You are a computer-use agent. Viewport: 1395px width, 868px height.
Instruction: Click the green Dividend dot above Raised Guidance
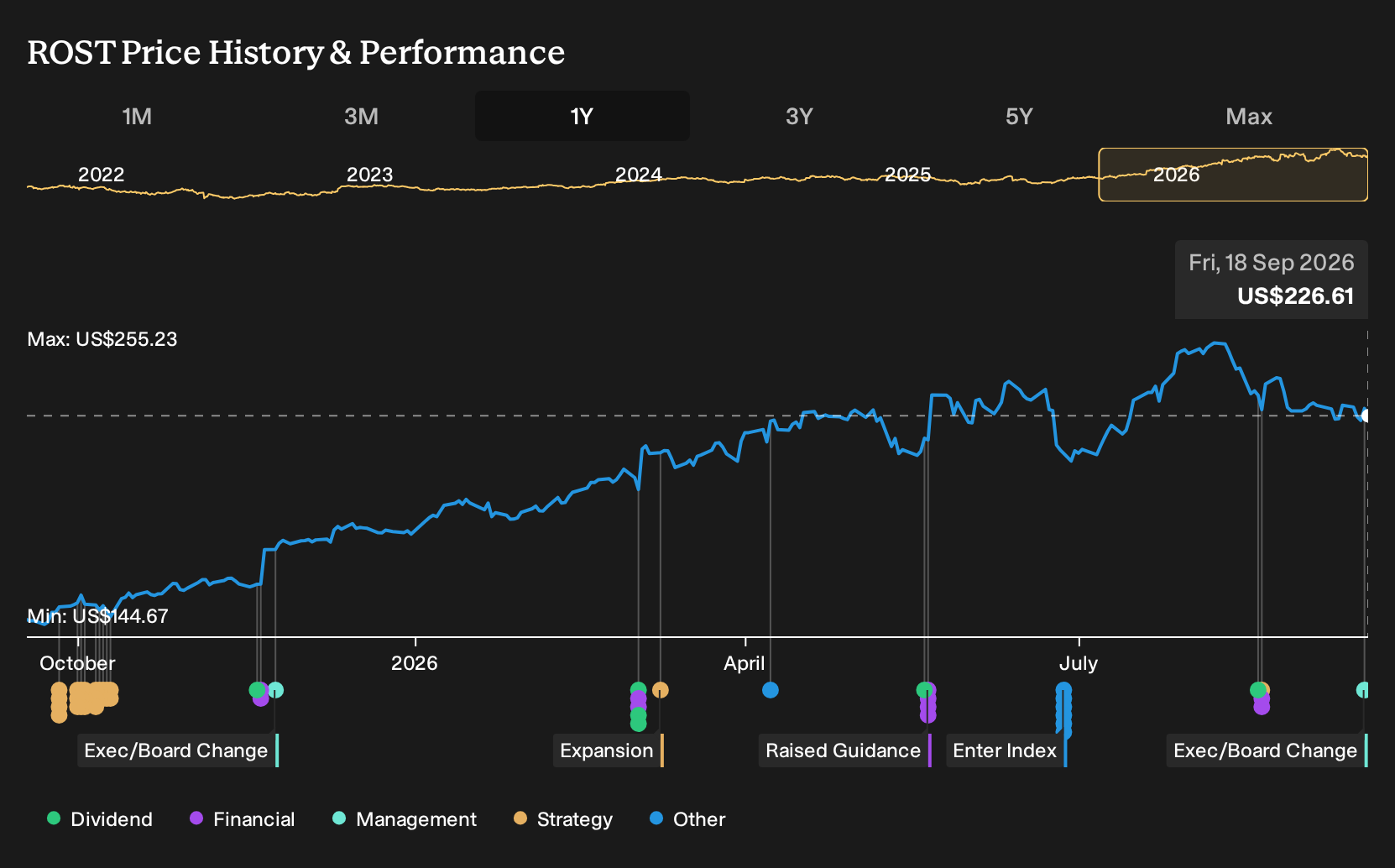point(924,690)
